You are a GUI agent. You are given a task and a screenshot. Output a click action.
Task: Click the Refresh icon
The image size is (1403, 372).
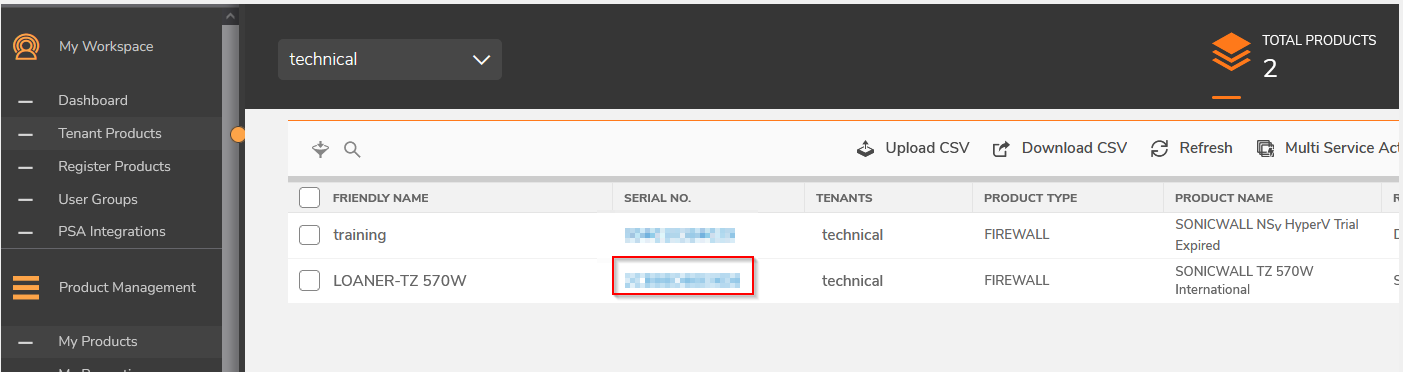(1160, 148)
